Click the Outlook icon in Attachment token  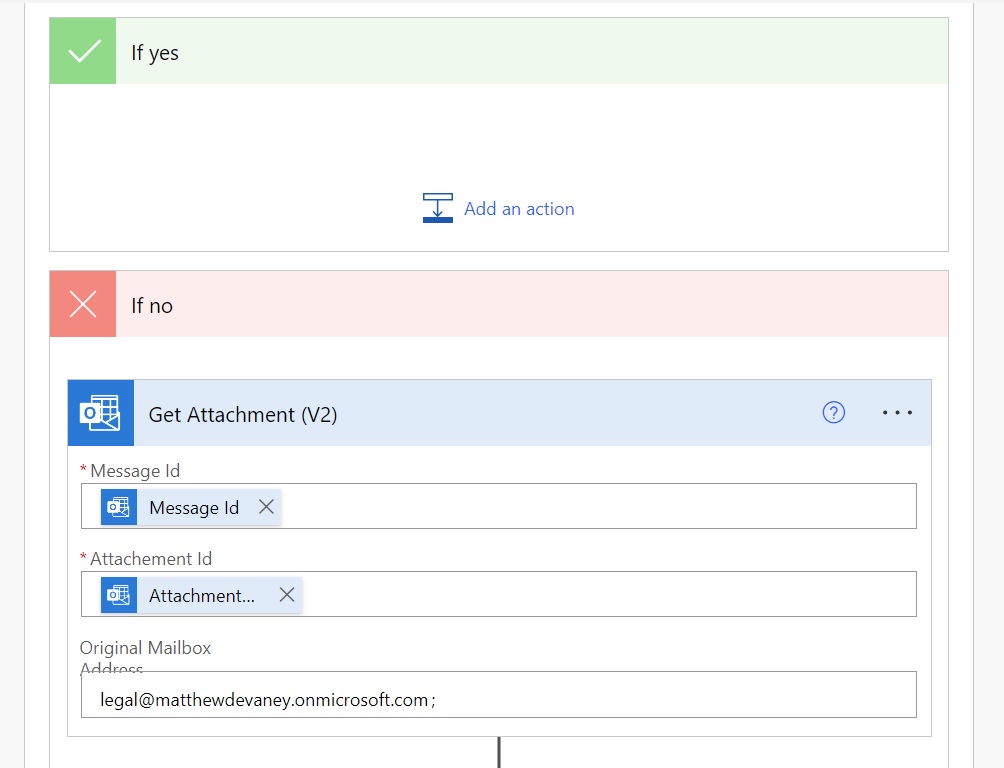coord(118,595)
